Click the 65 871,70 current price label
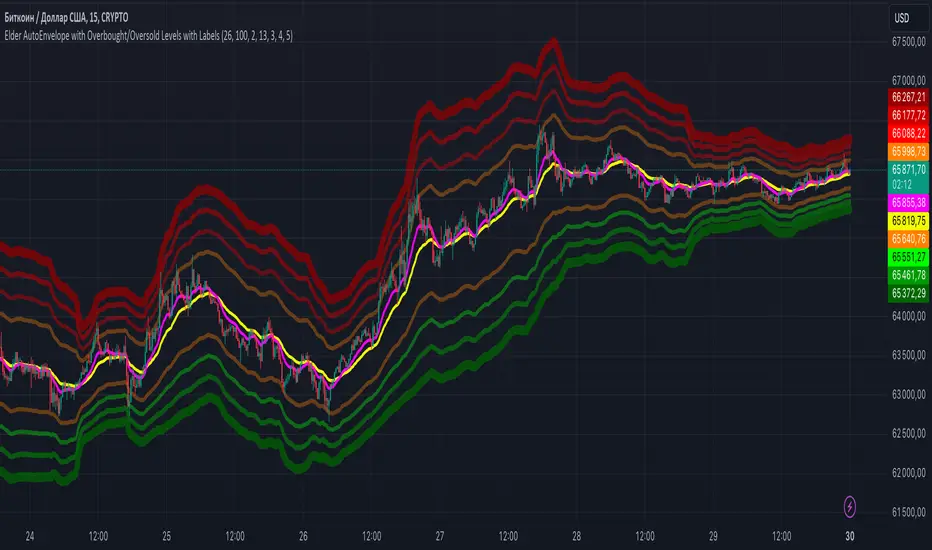Screen dimensions: 932x550 909,170
